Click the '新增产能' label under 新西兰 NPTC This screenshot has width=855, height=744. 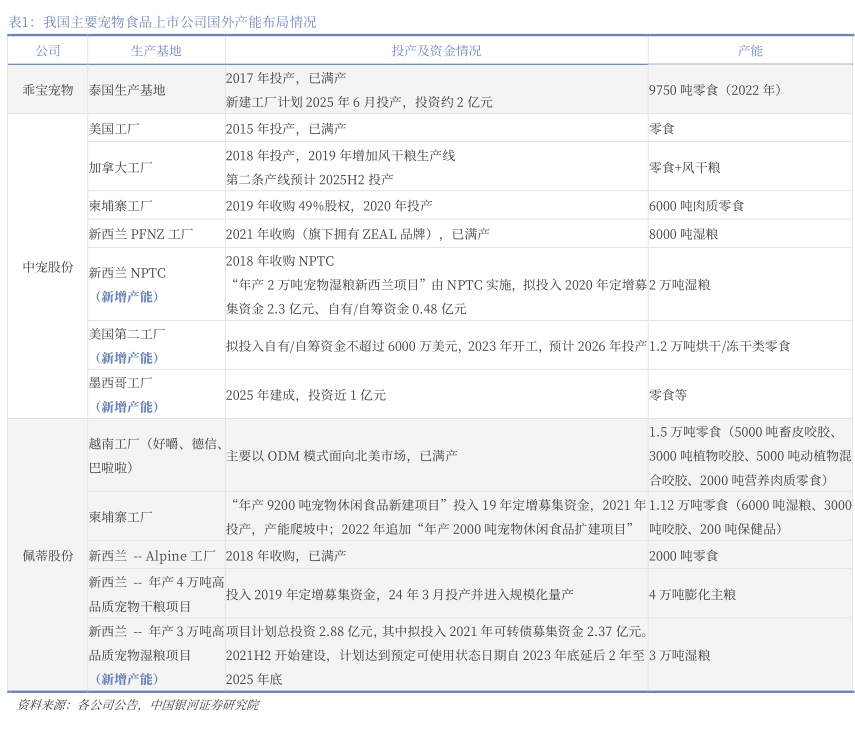[x=127, y=297]
